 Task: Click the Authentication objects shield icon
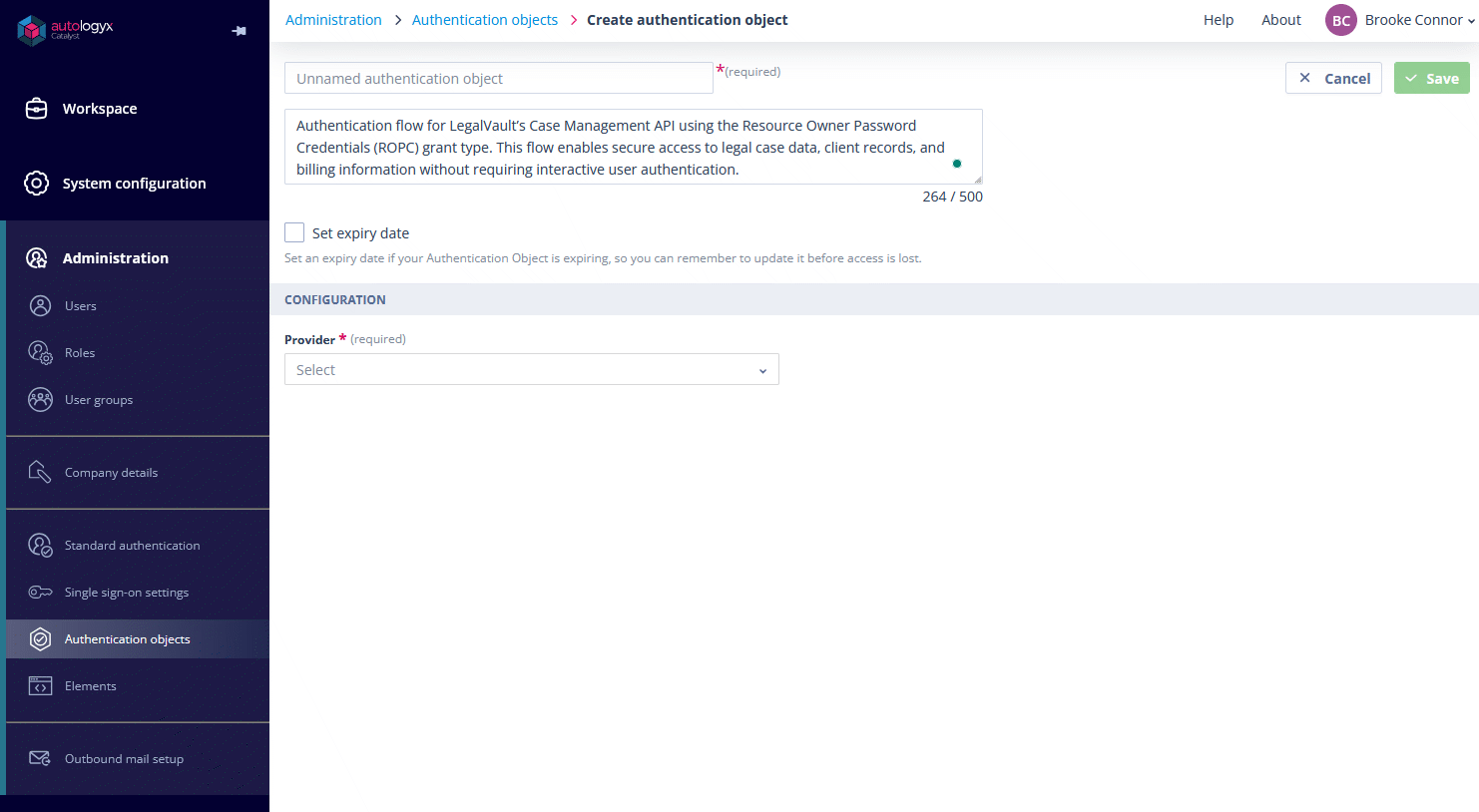[x=40, y=639]
